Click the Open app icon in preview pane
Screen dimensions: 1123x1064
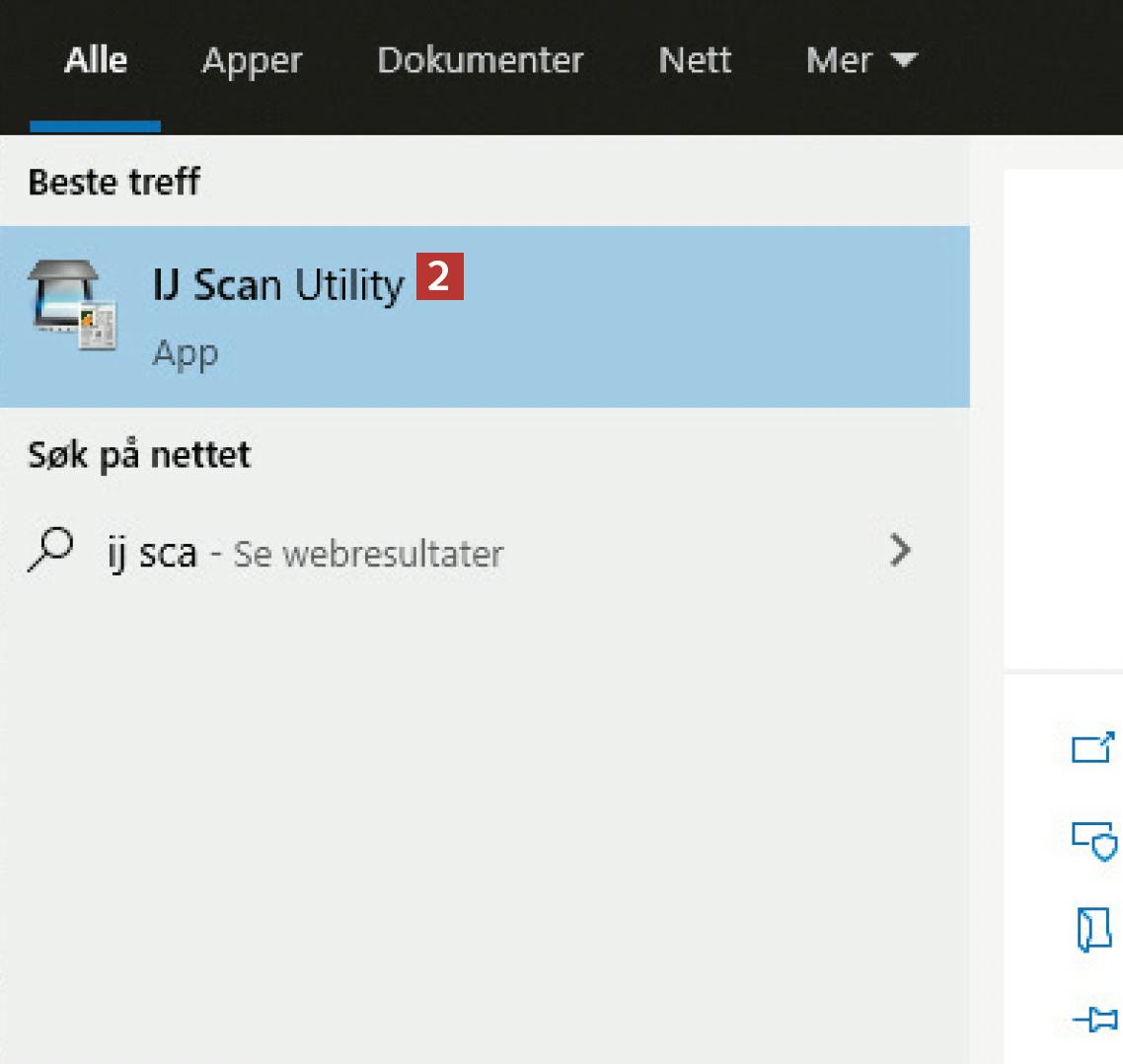pos(1092,748)
